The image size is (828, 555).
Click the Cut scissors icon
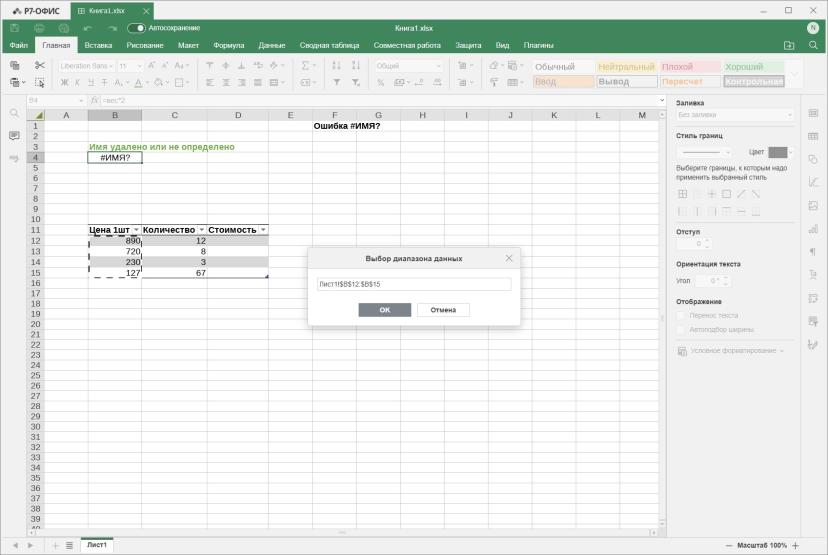click(x=40, y=65)
